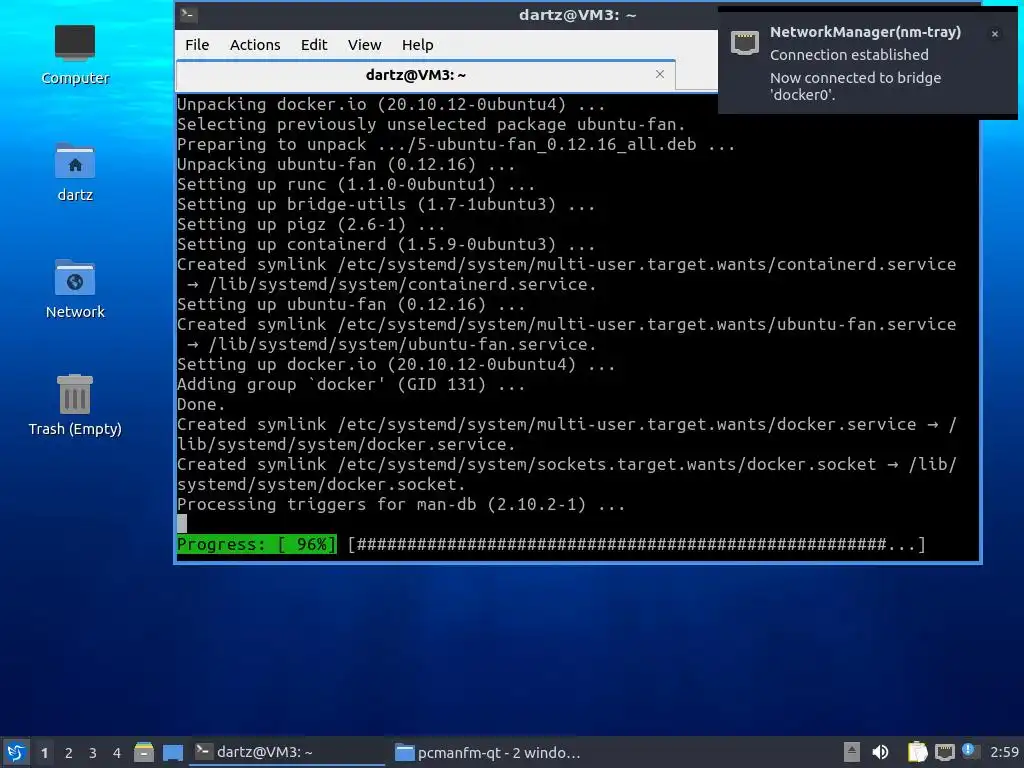Open the dartz home folder icon
1024x768 pixels.
tap(74, 172)
